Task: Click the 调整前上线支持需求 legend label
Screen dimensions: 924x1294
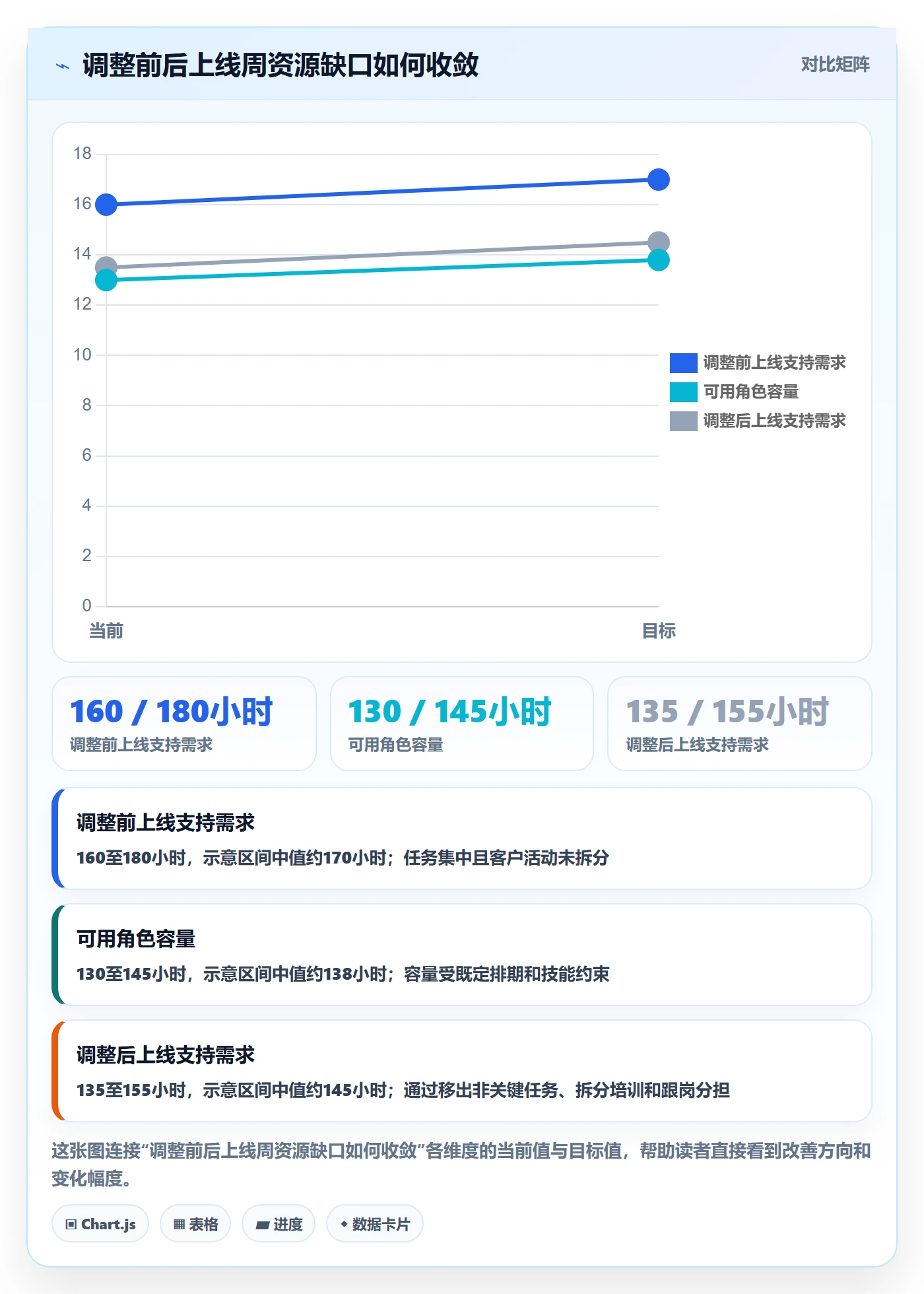Action: tap(774, 362)
